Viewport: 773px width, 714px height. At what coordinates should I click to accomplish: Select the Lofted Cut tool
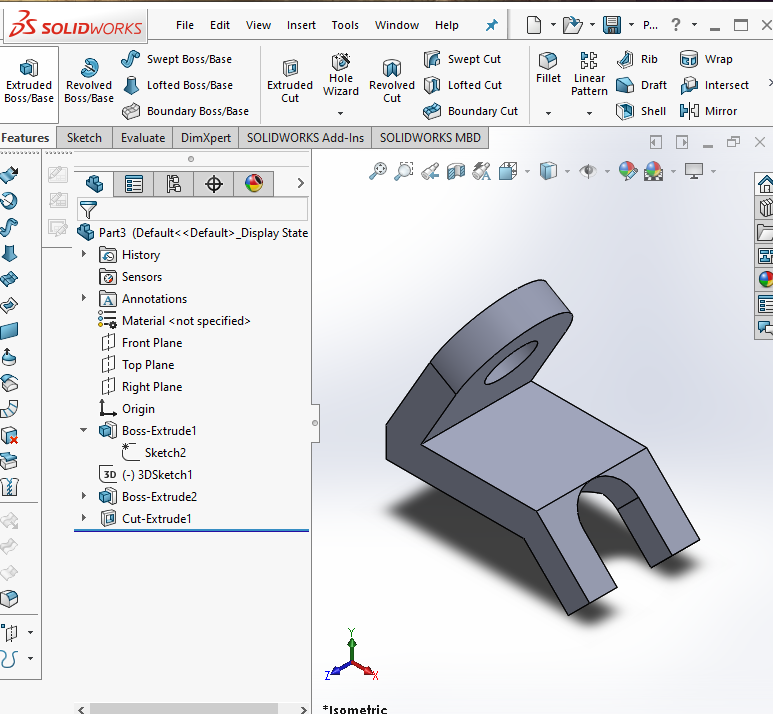click(x=462, y=85)
